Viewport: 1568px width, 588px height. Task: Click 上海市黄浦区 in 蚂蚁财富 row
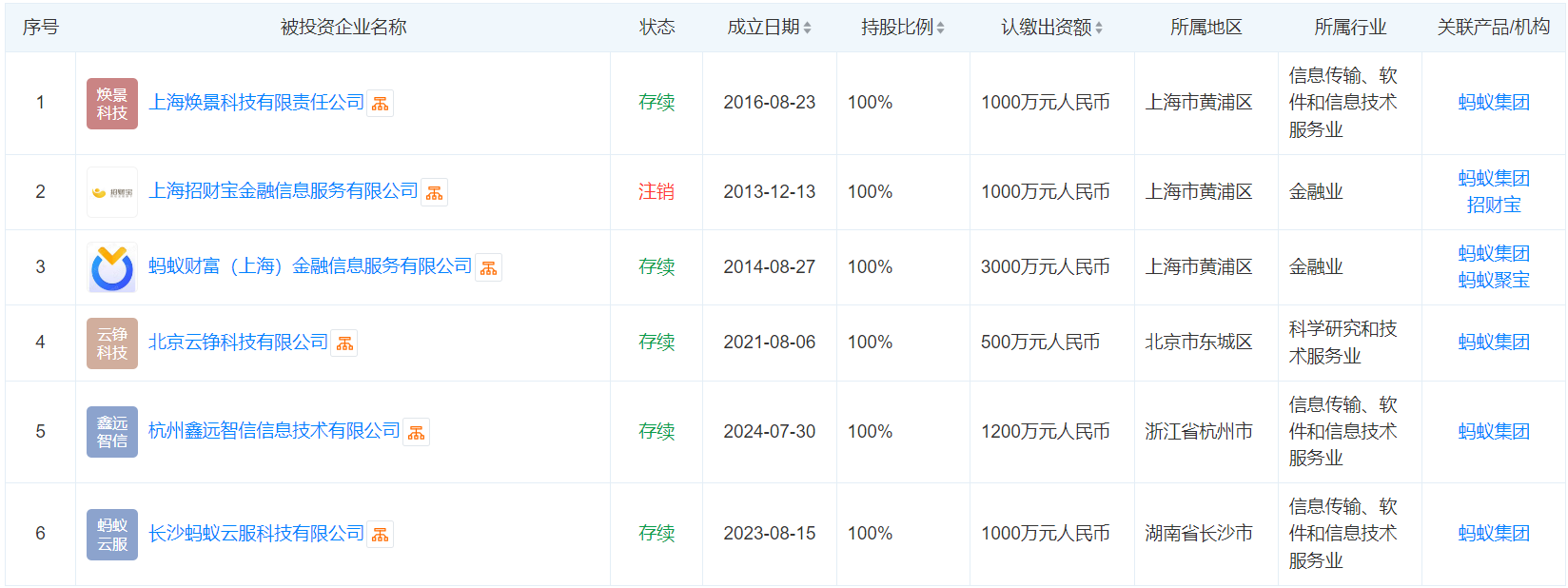pyautogui.click(x=1199, y=267)
